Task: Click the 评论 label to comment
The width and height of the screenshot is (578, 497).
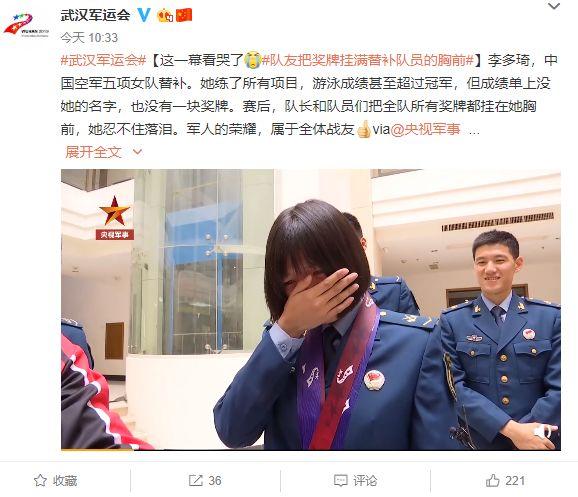Action: click(x=365, y=480)
